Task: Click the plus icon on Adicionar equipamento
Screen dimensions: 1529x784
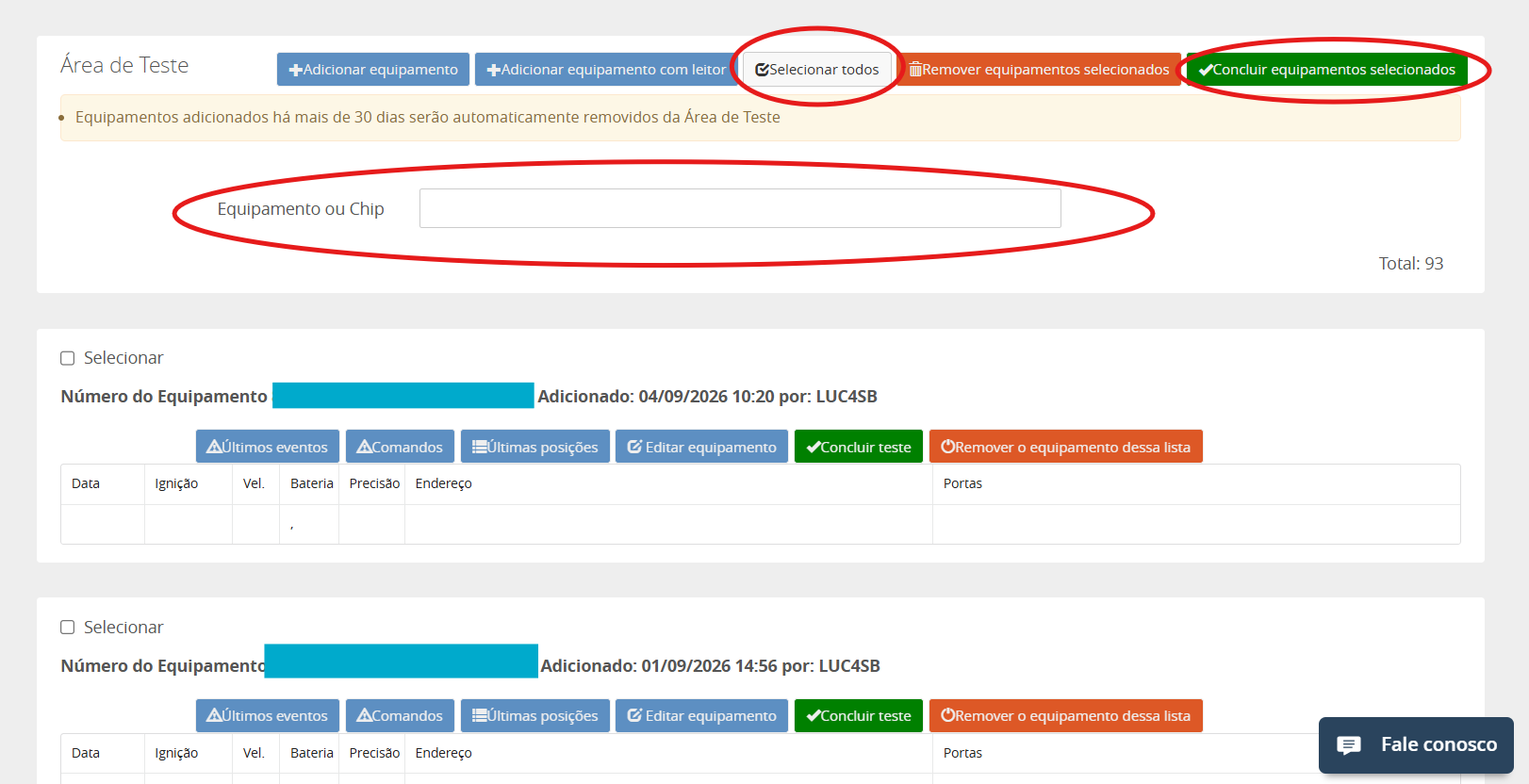Action: tap(295, 70)
